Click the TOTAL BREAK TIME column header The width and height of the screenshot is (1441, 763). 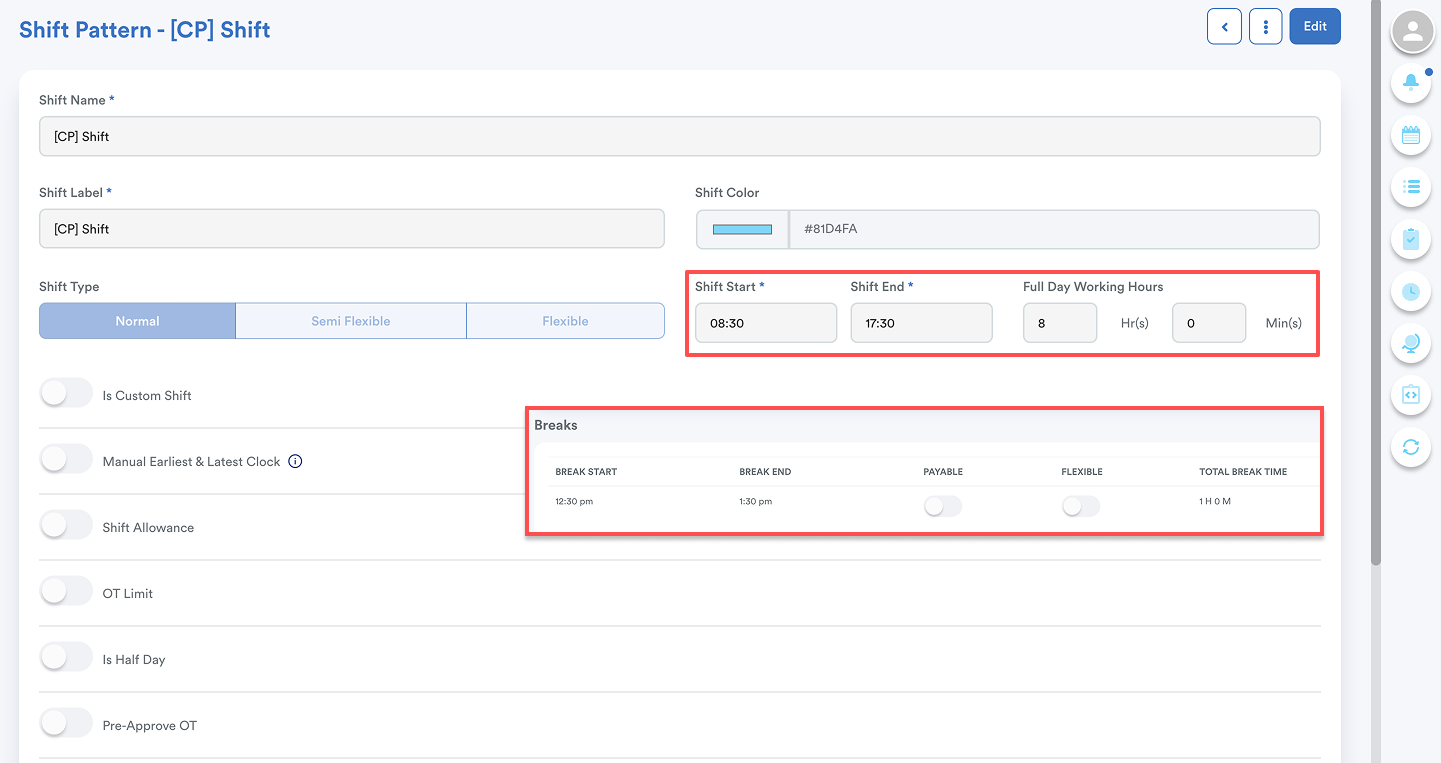click(1243, 472)
